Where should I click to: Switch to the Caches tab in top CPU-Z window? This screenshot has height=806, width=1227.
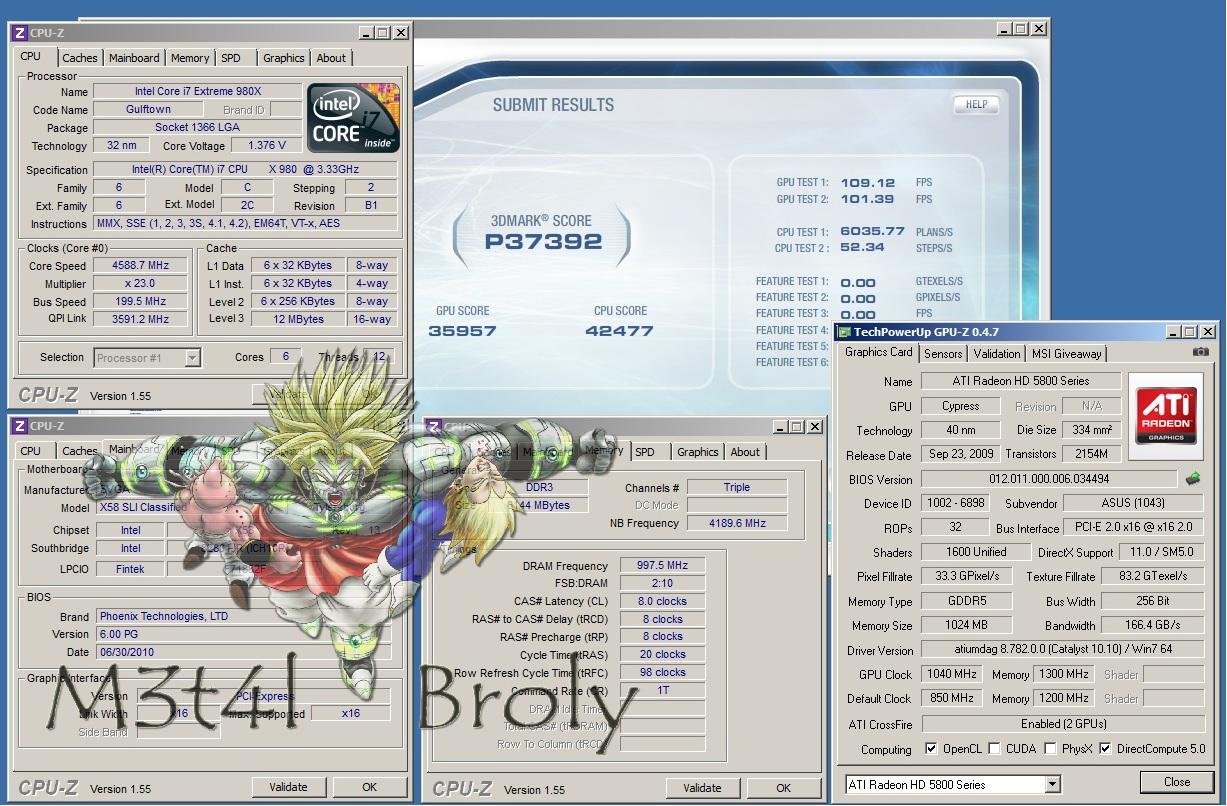(x=80, y=58)
